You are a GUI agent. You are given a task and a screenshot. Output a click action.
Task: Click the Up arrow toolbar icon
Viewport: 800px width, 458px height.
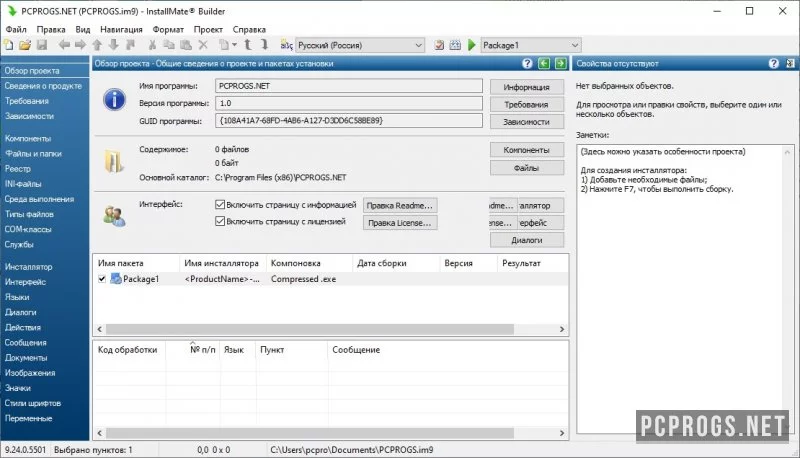(97, 45)
